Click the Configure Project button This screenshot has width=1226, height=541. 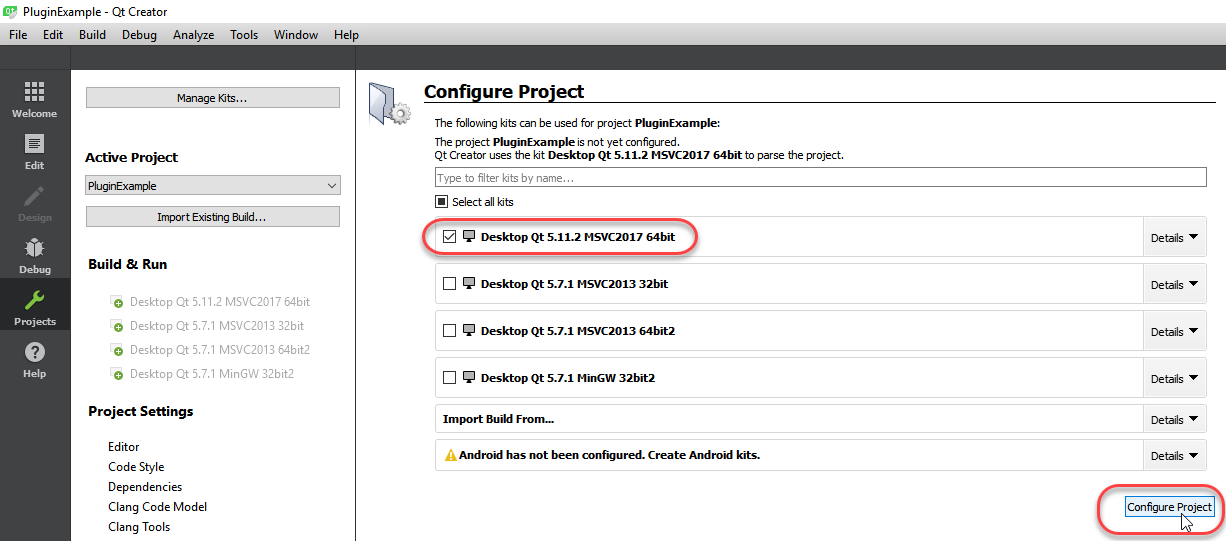pos(1169,507)
